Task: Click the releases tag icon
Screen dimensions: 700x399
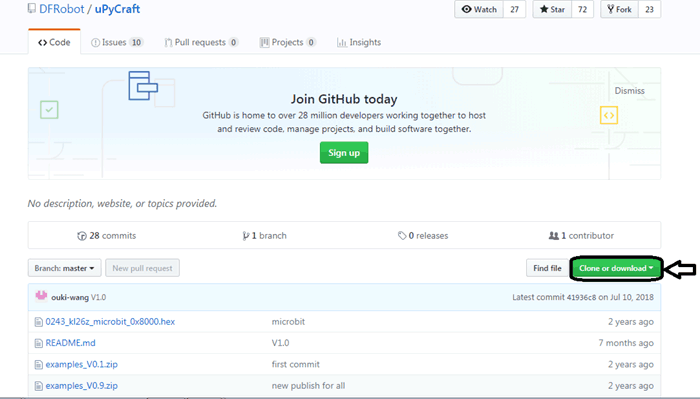Action: click(x=402, y=236)
